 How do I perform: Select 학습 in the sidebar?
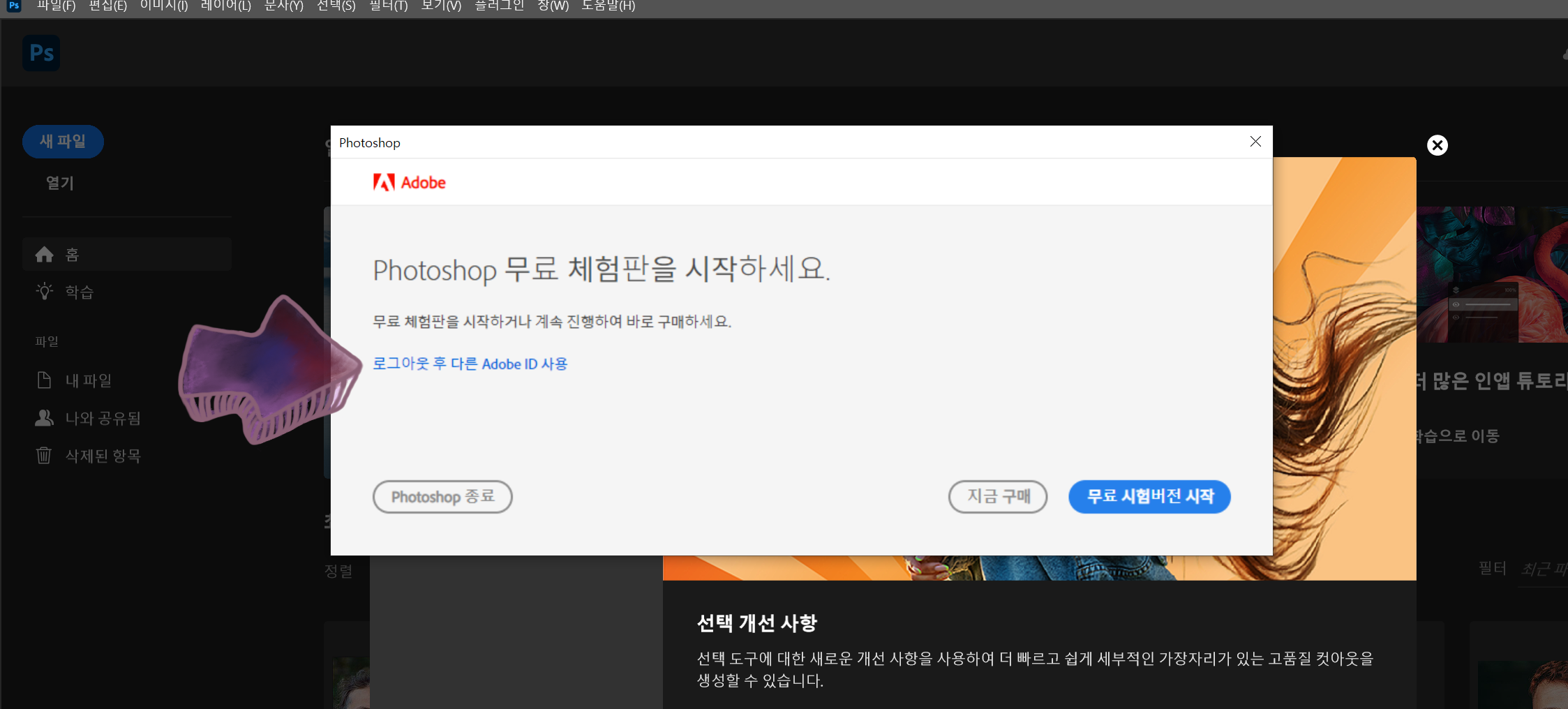[x=127, y=292]
